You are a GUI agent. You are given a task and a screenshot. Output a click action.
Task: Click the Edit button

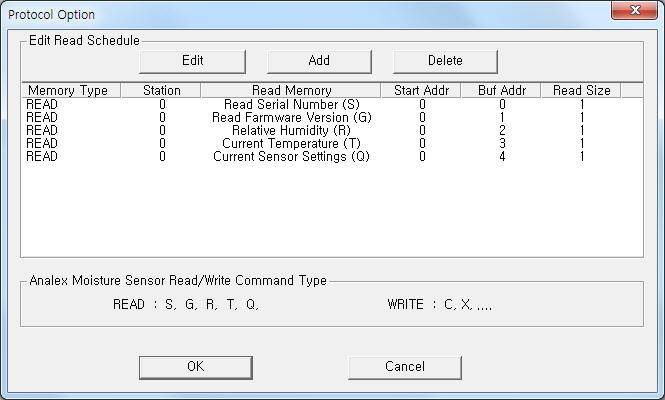click(192, 61)
